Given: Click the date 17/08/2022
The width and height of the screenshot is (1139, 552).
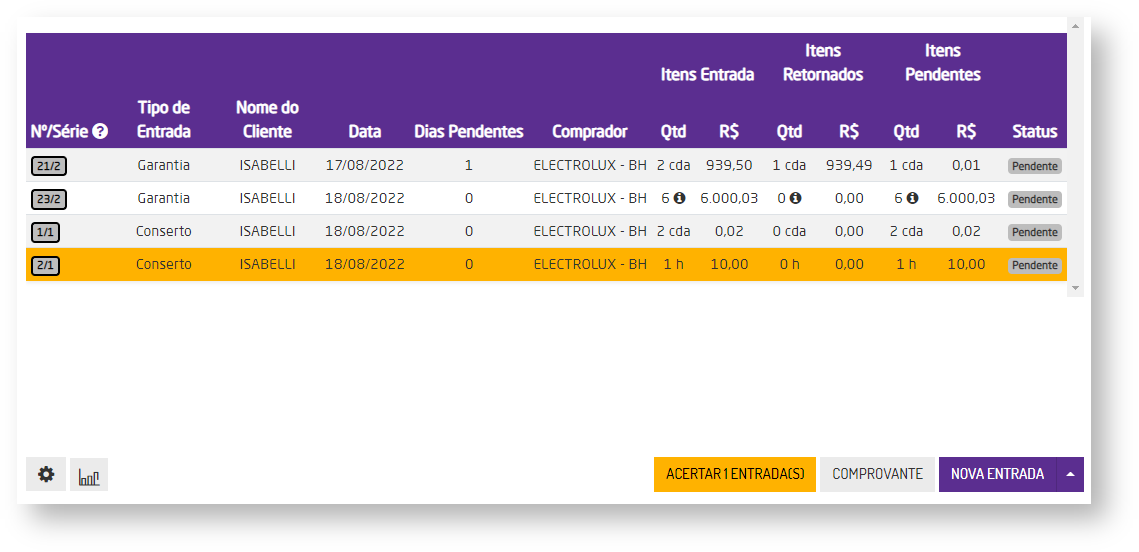Looking at the screenshot, I should [x=365, y=166].
